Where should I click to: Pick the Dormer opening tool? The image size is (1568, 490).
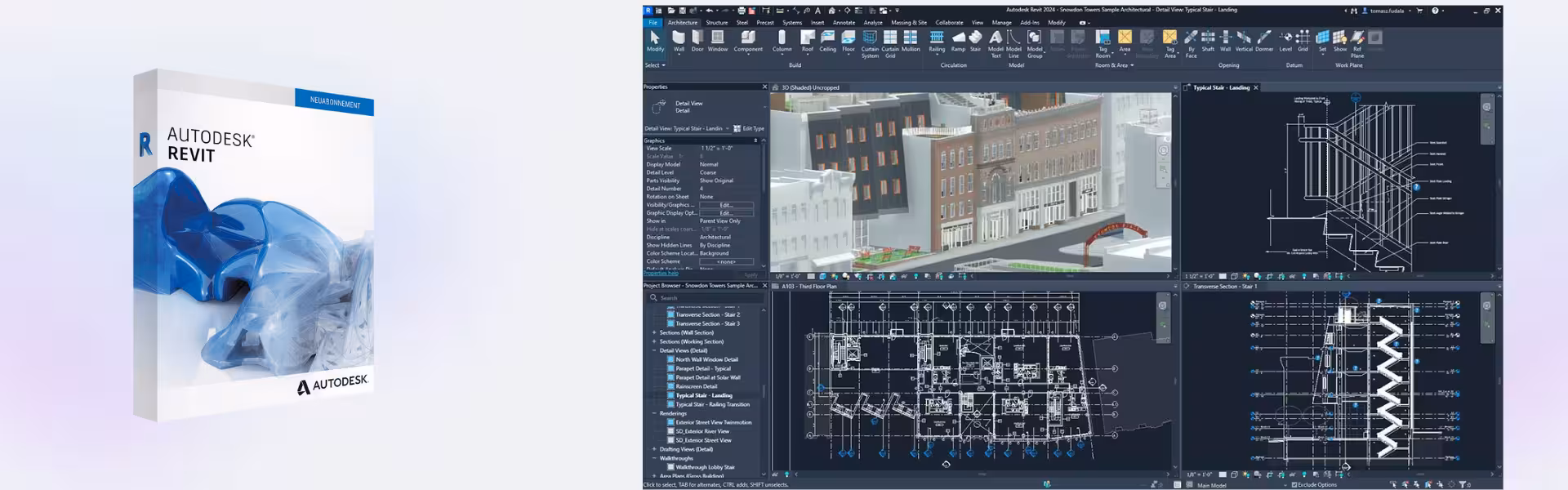tap(1264, 41)
